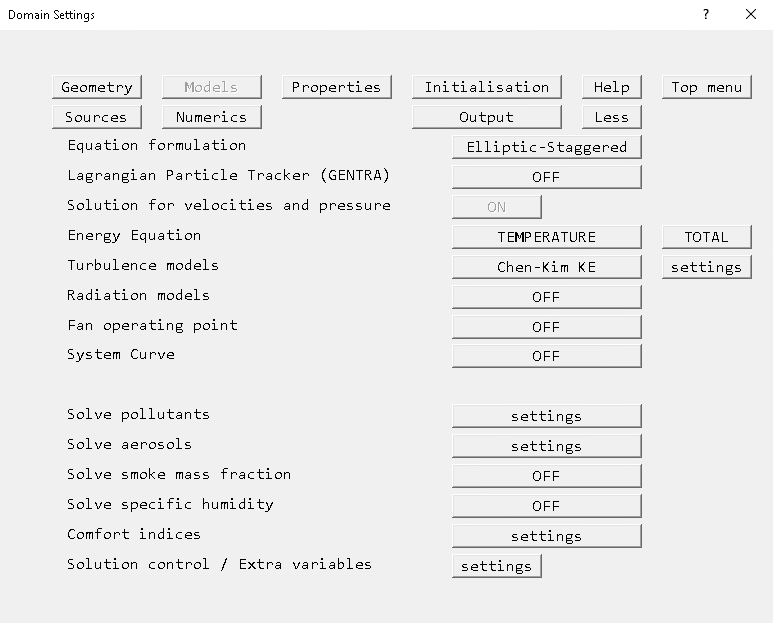This screenshot has height=623, width=773.
Task: Change the Energy Equation TEMPERATURE option
Action: (x=546, y=237)
